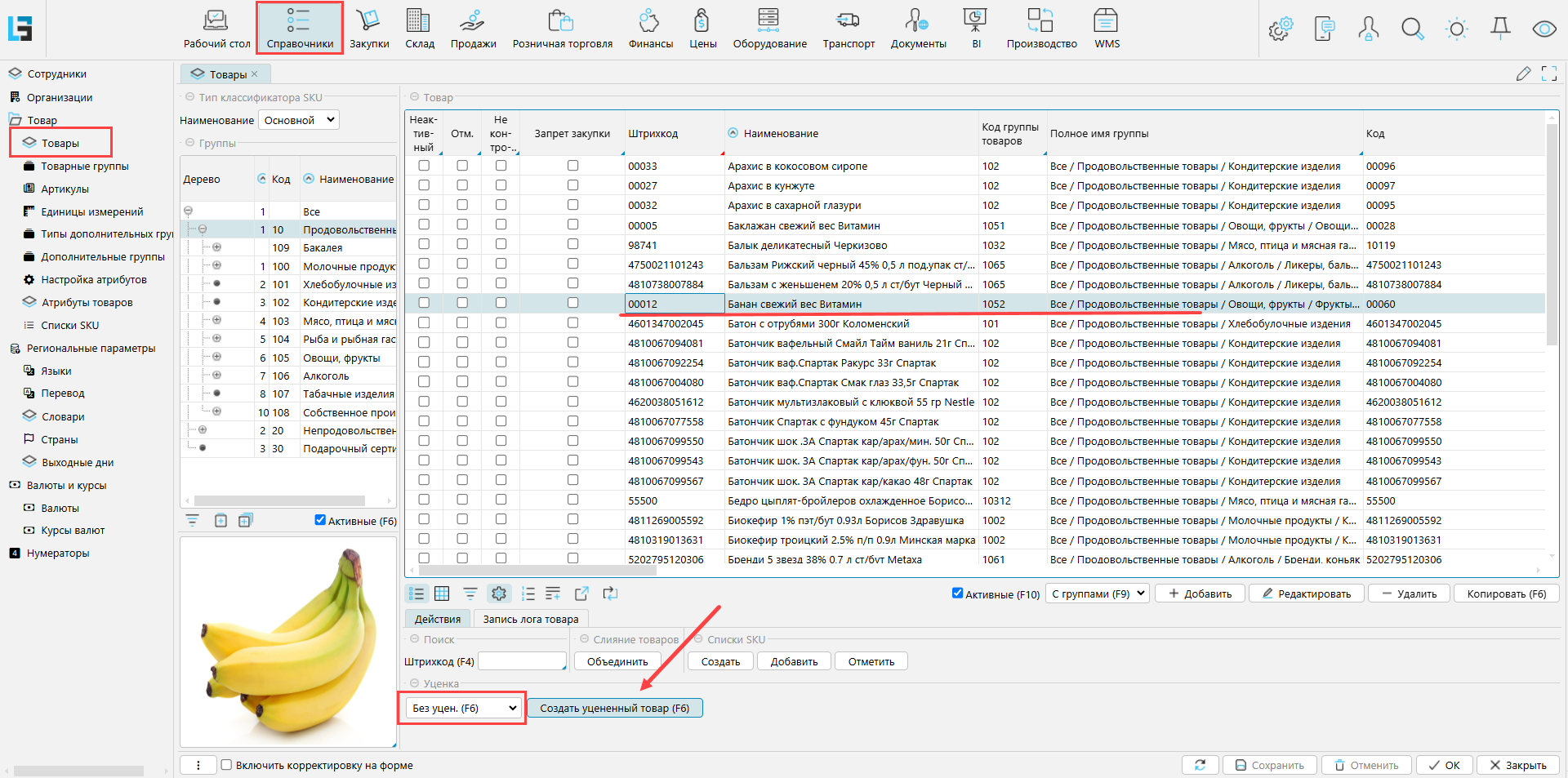Toggle fullscreen expand icon
The image size is (1568, 778).
click(x=1548, y=74)
